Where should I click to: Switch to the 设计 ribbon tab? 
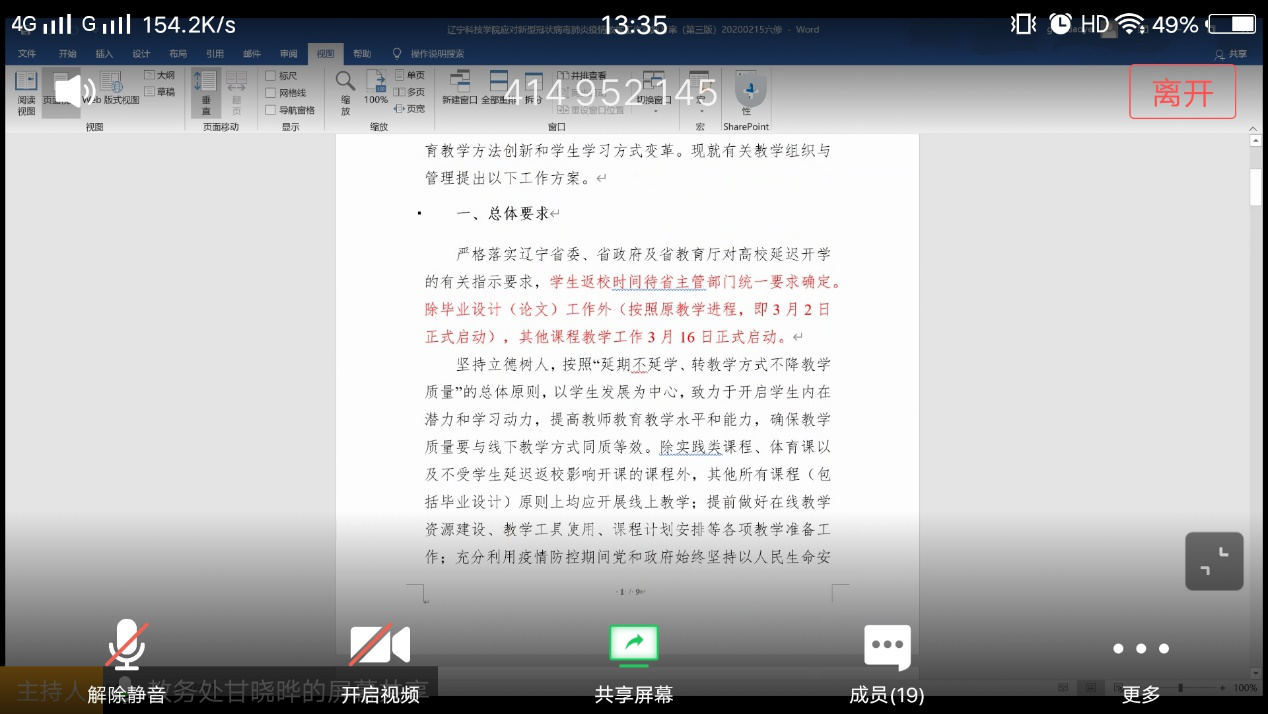point(141,54)
